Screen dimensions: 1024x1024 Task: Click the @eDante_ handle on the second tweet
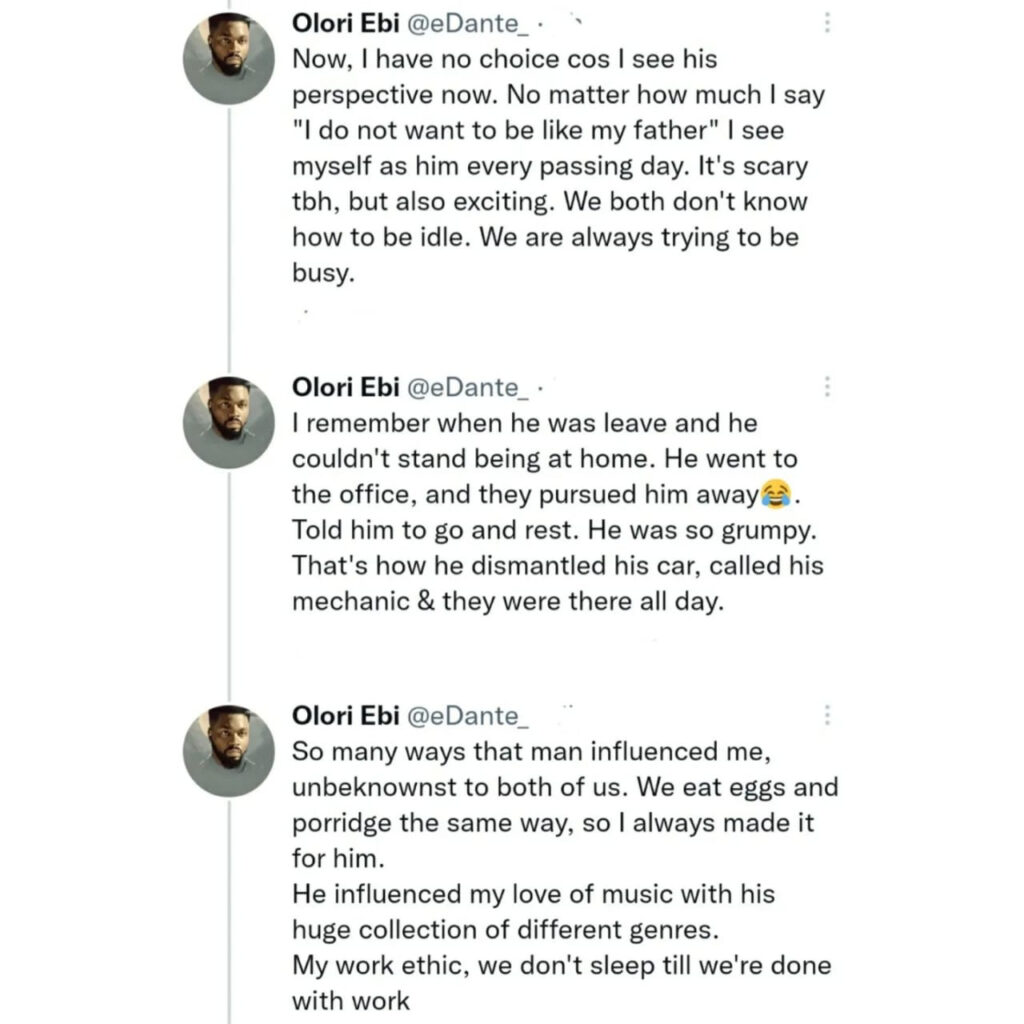pyautogui.click(x=468, y=388)
